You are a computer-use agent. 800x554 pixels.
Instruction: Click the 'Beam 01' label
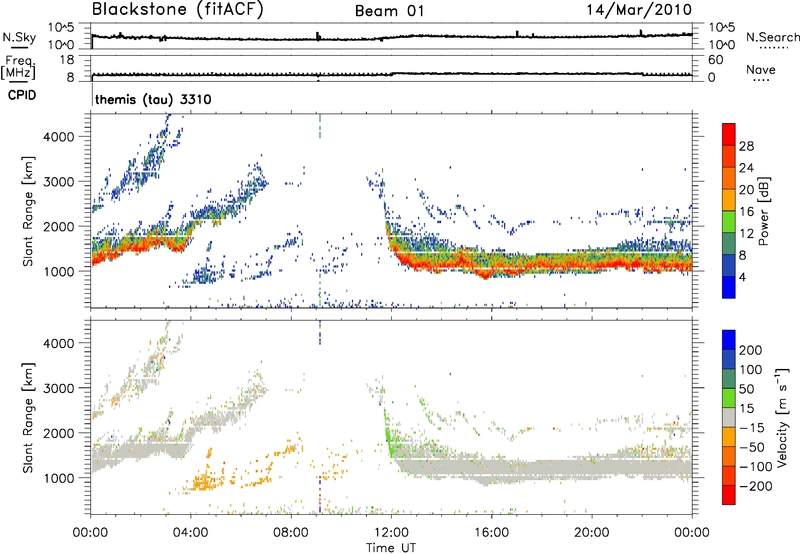coord(389,11)
